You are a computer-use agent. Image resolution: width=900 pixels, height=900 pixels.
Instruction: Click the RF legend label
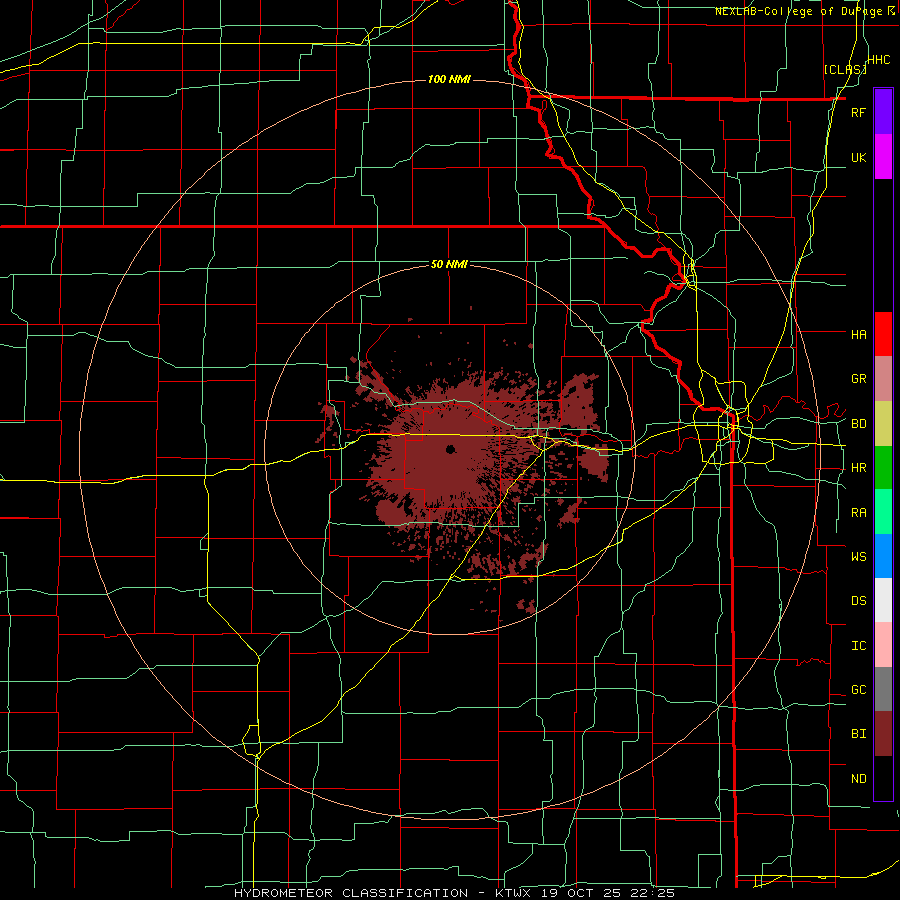[858, 112]
